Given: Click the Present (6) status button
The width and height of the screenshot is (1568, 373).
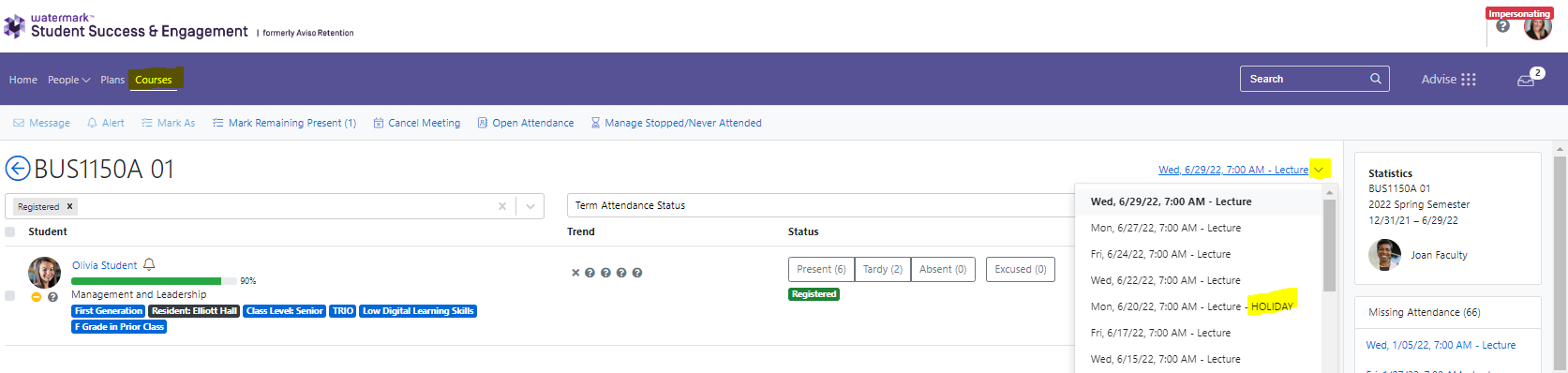Looking at the screenshot, I should (821, 269).
